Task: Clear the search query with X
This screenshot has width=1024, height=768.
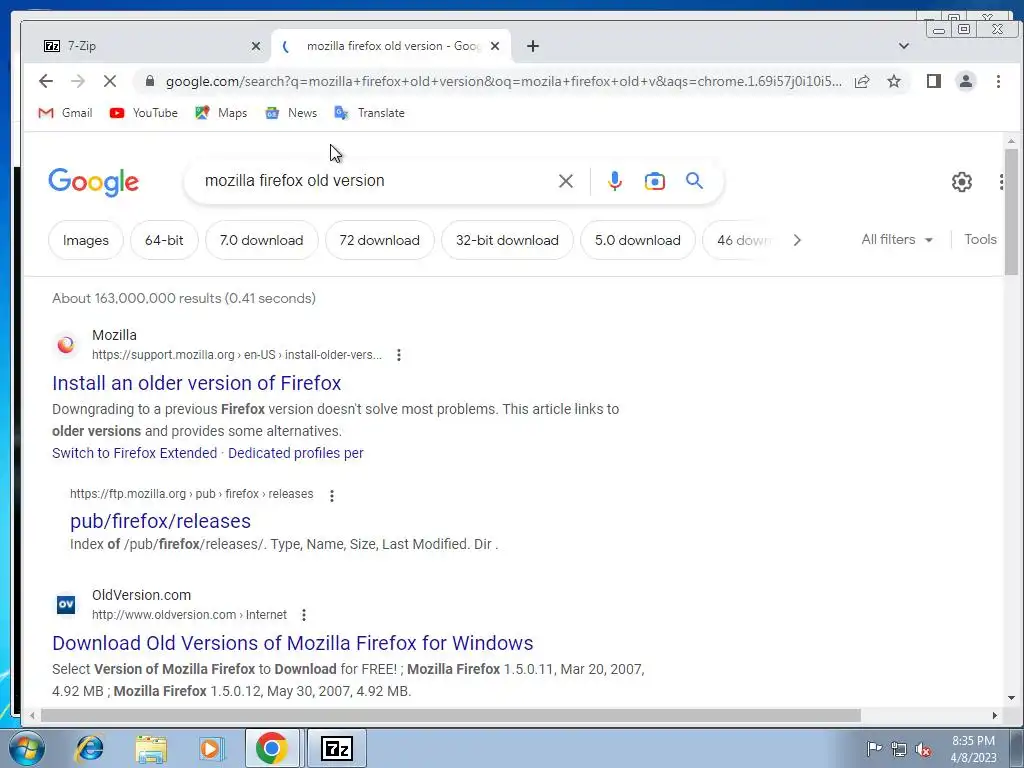Action: pos(566,181)
